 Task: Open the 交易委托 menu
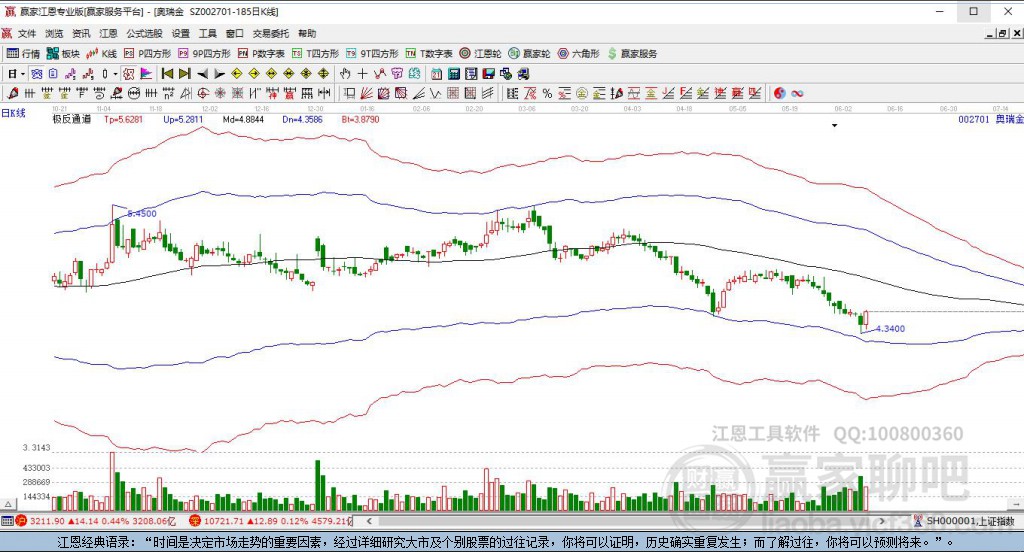pos(271,33)
